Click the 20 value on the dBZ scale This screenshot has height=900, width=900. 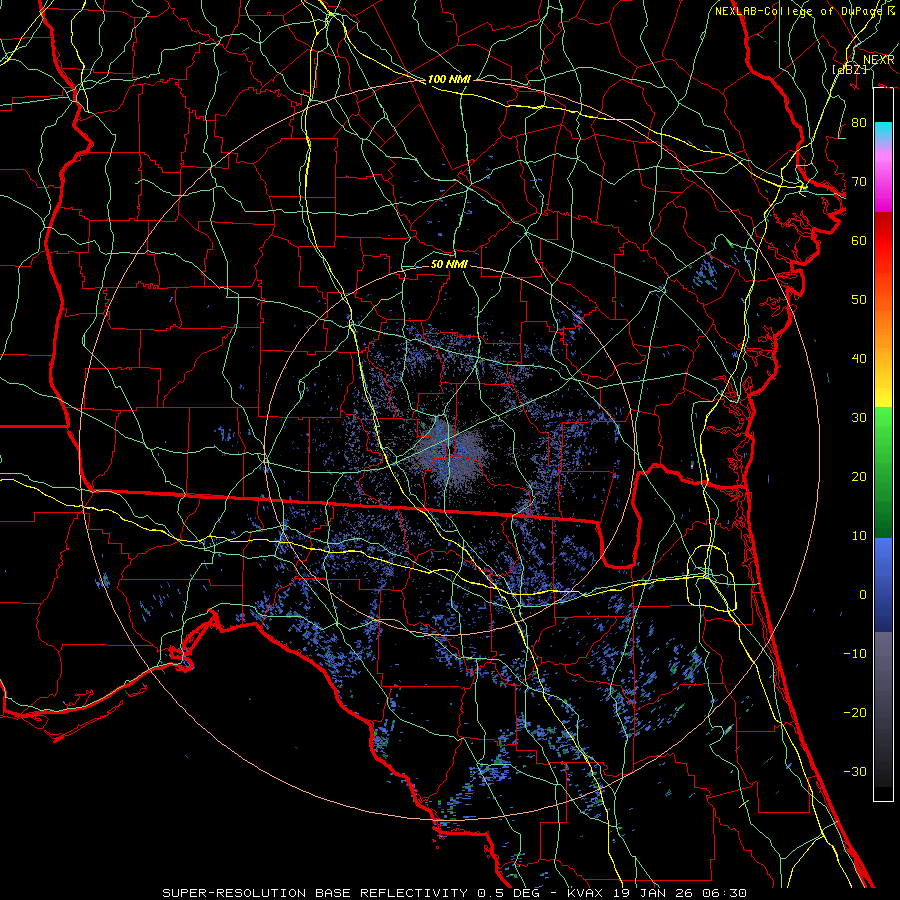859,477
